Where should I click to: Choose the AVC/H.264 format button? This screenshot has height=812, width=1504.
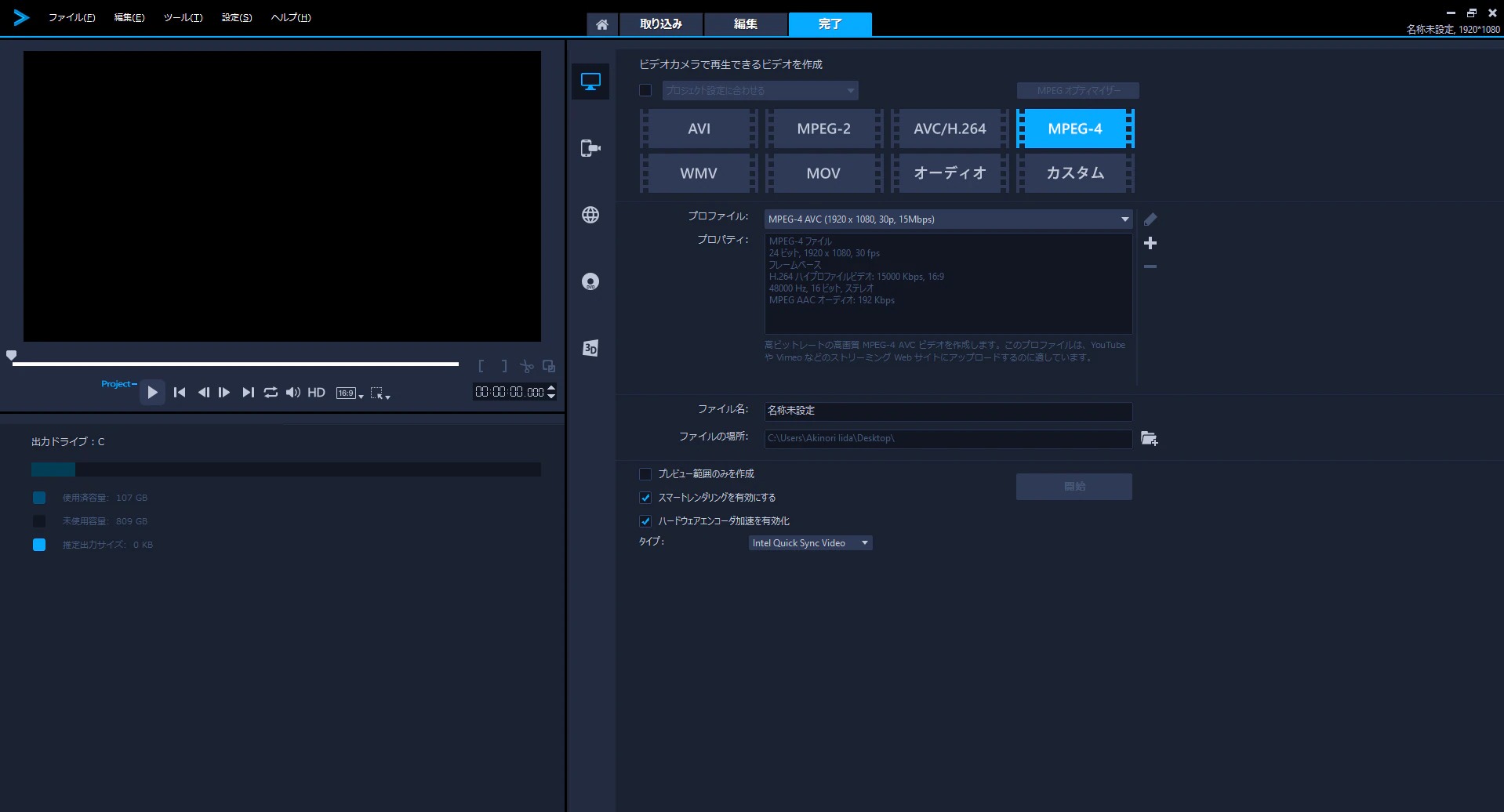(949, 129)
